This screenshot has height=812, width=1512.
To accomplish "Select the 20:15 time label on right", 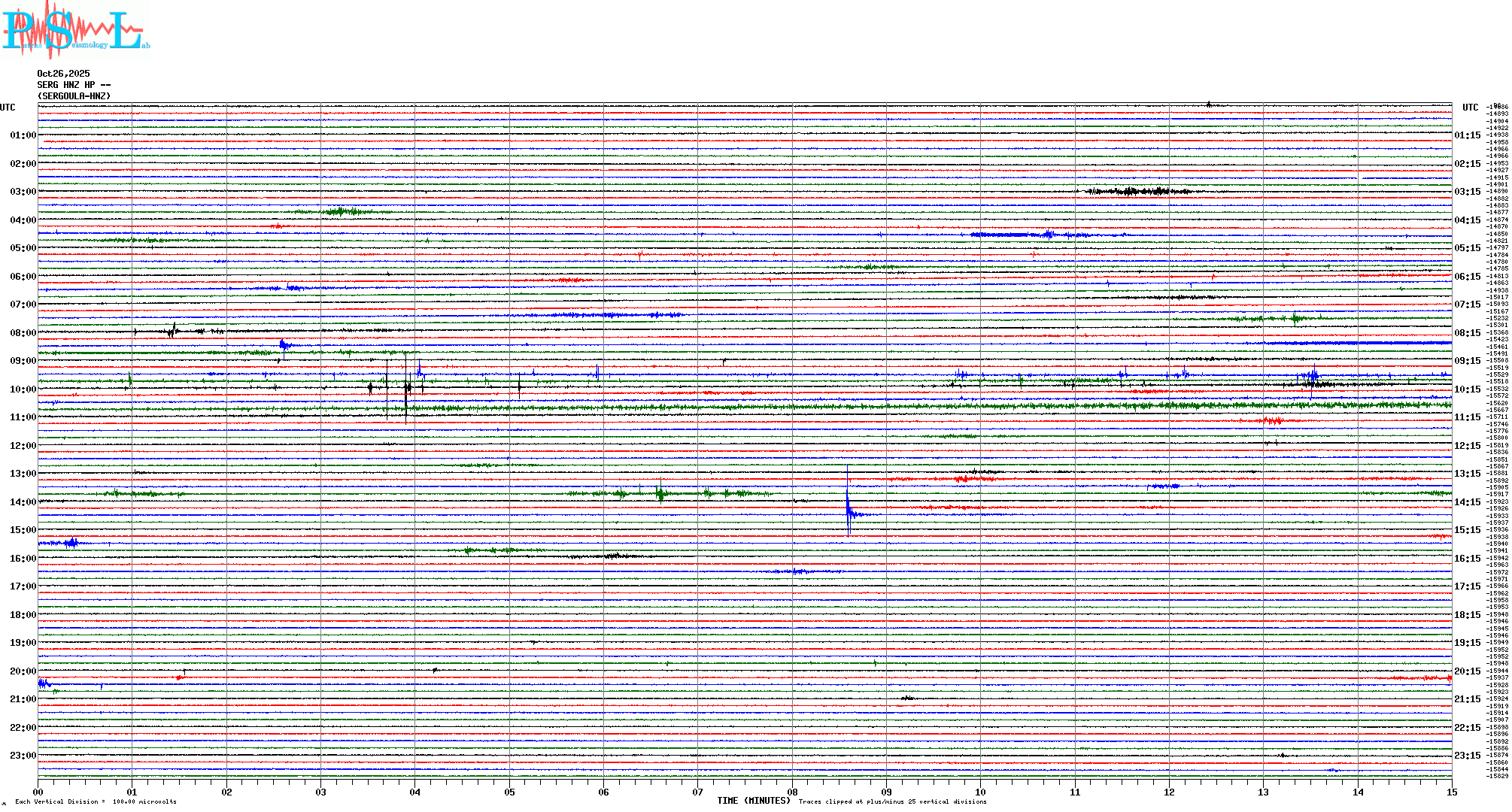I will (x=1467, y=671).
